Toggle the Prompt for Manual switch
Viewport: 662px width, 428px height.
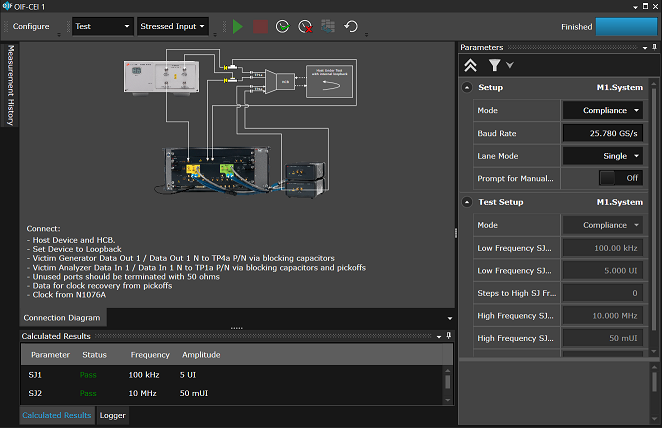620,178
